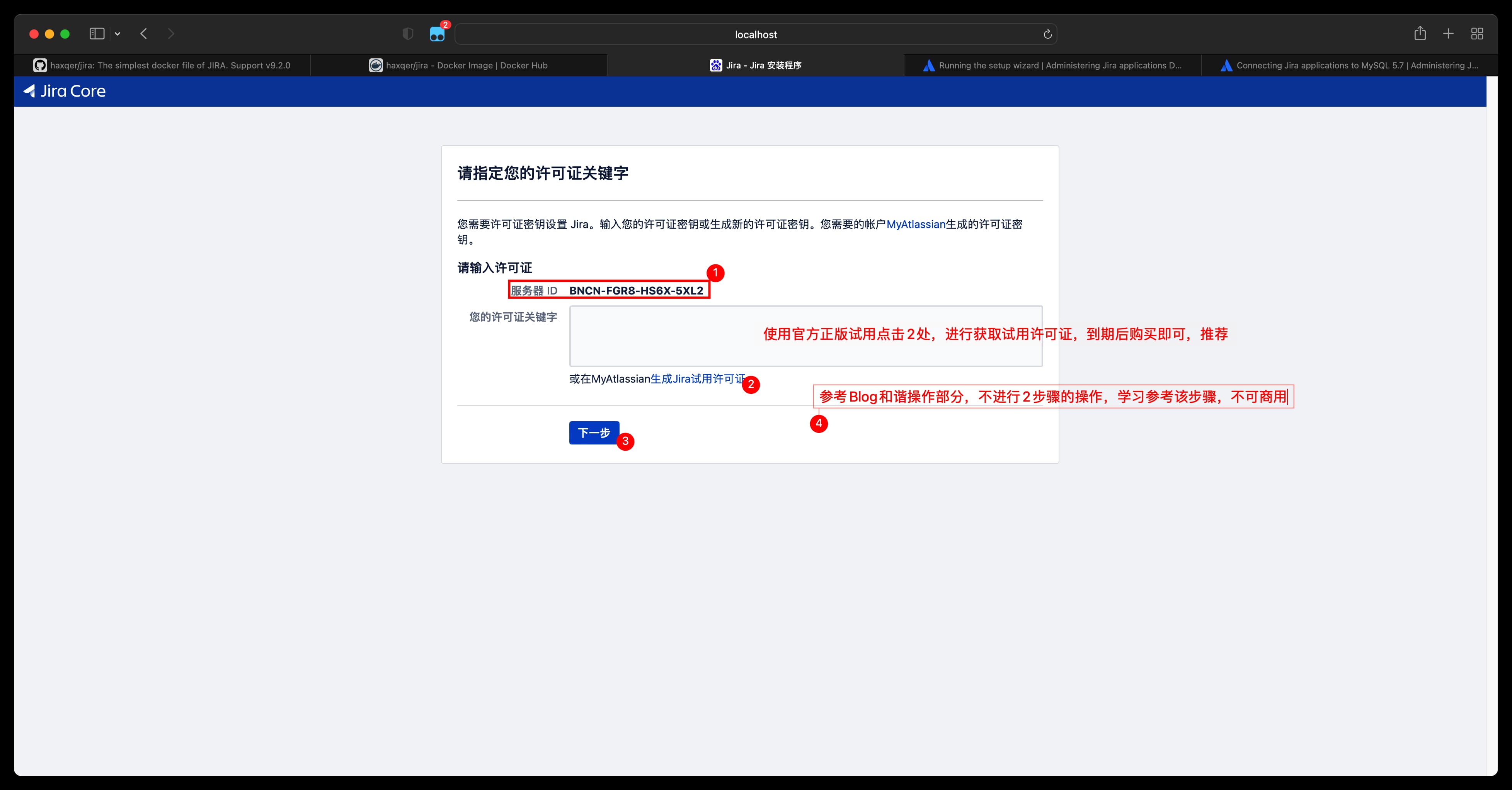Click the 请指定您的许可证关键字 heading

click(543, 173)
